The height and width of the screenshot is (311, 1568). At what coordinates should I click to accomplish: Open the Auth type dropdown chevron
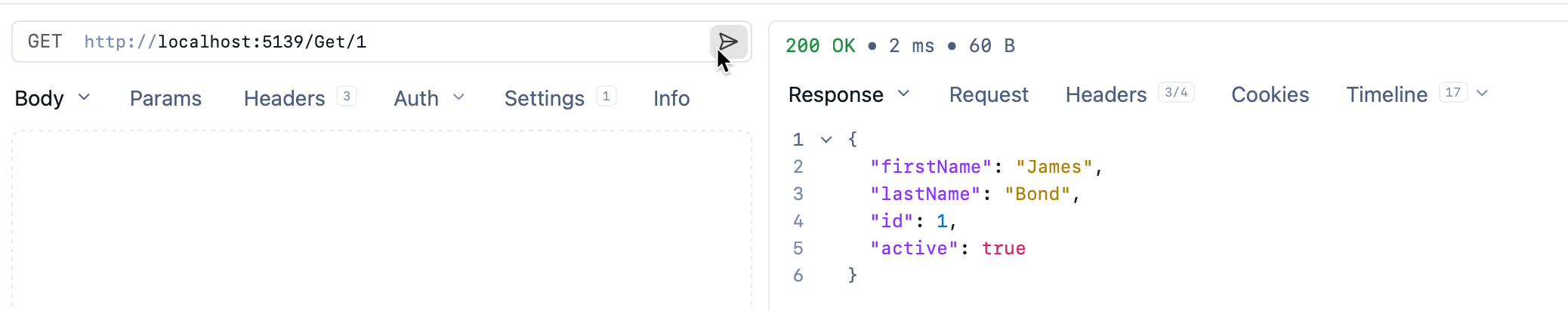click(x=458, y=97)
